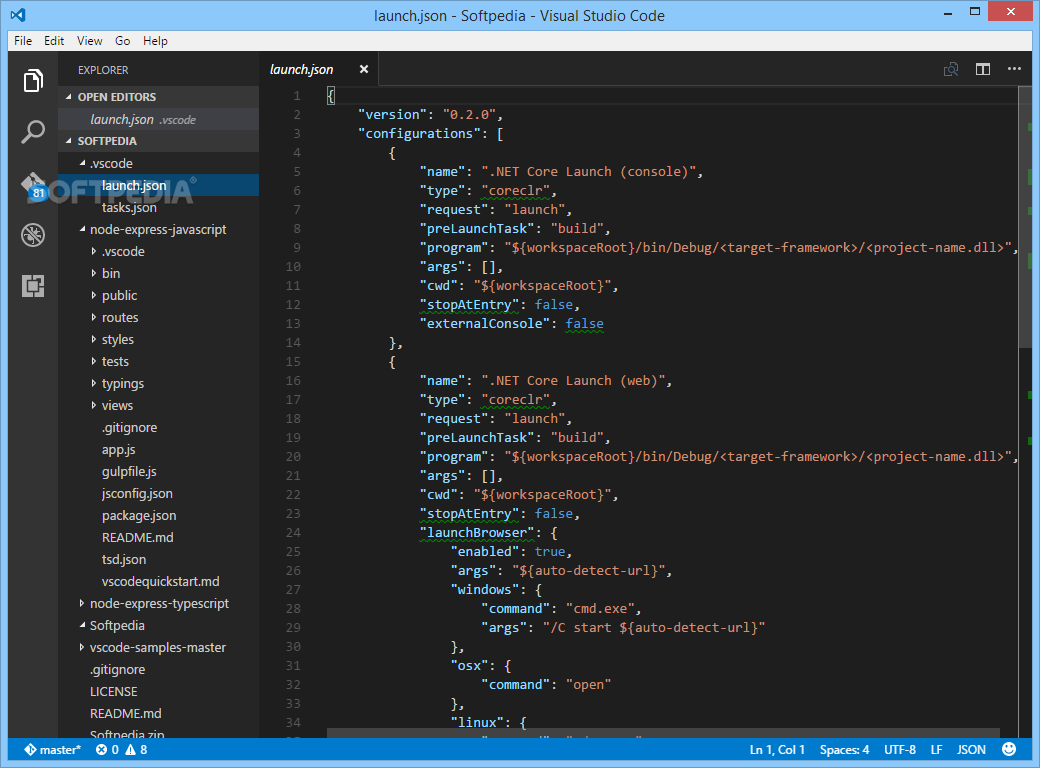Open the Extensions view icon
Viewport: 1040px width, 768px height.
(x=33, y=286)
